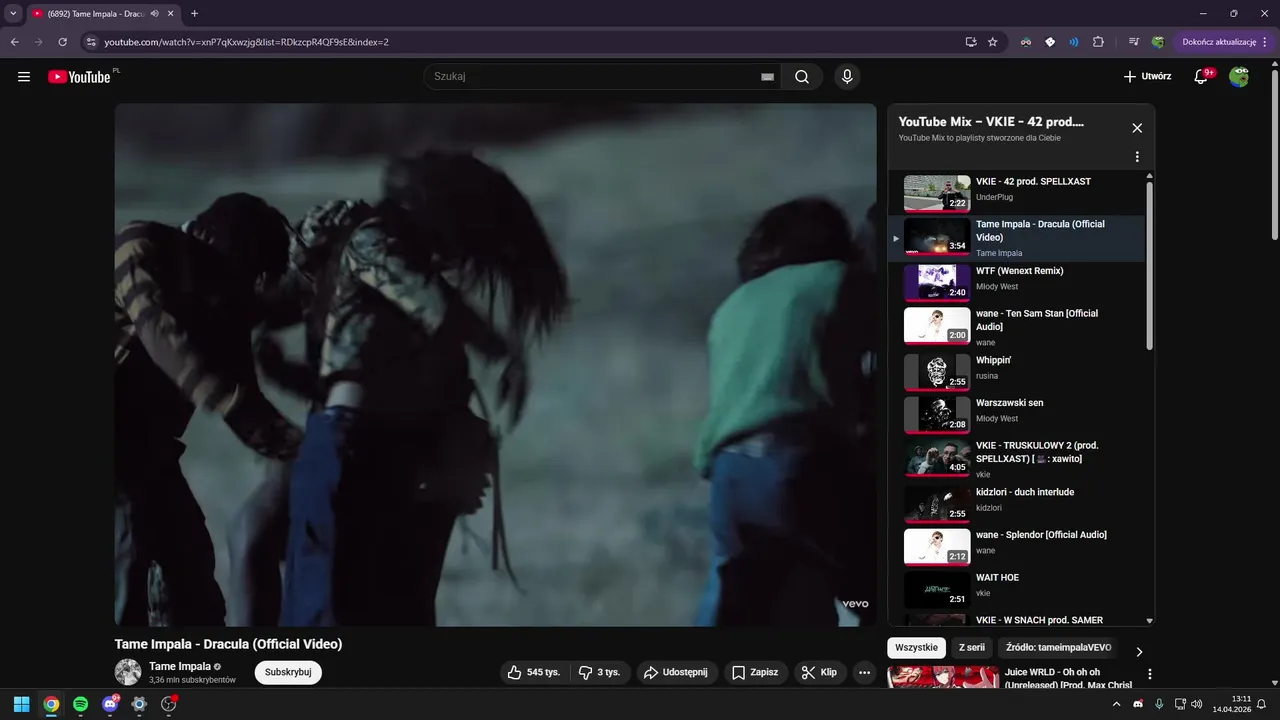The image size is (1280, 720).
Task: Open the glasses-face browser extension
Action: (x=1026, y=42)
